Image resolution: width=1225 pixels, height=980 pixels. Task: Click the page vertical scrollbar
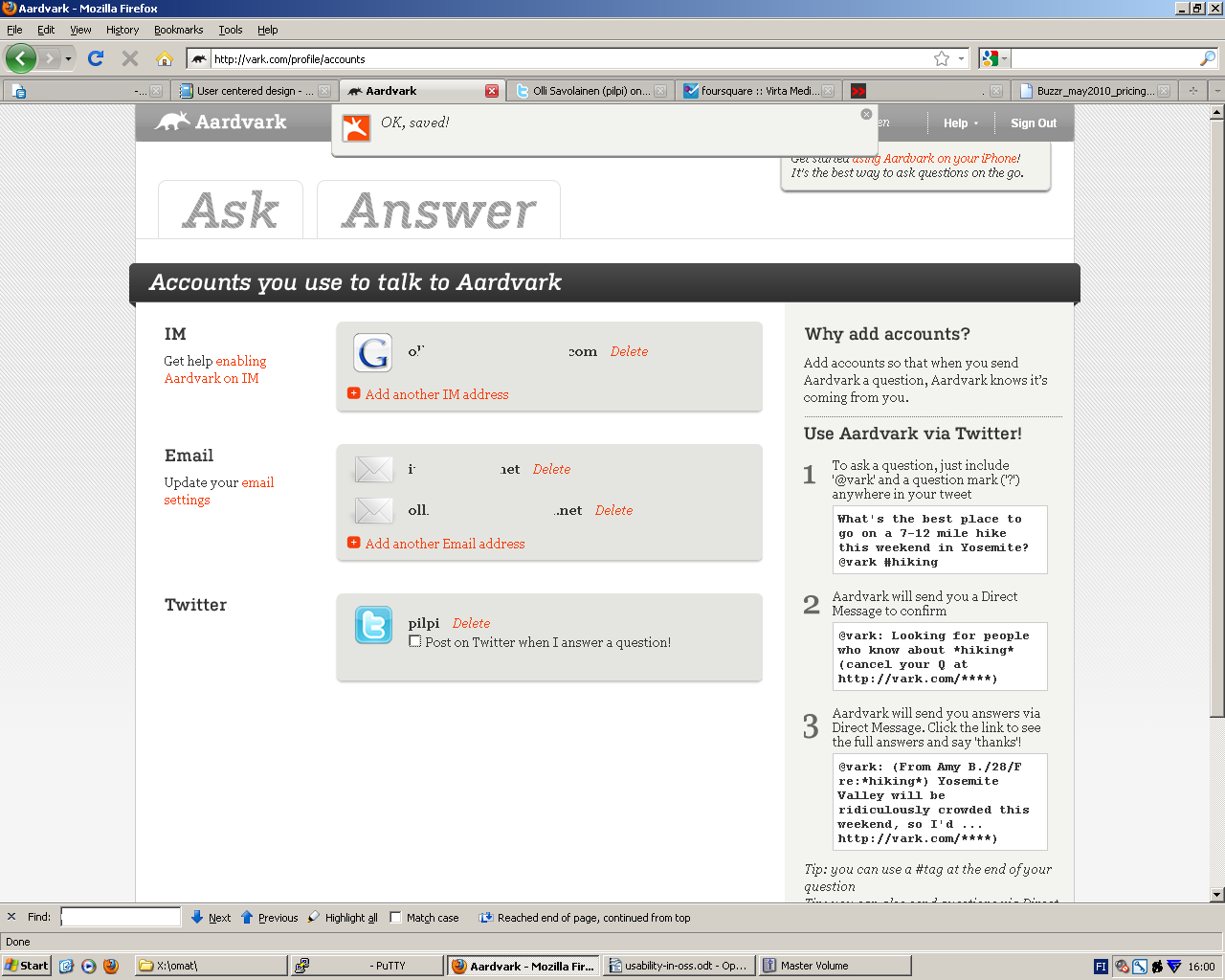click(1216, 416)
